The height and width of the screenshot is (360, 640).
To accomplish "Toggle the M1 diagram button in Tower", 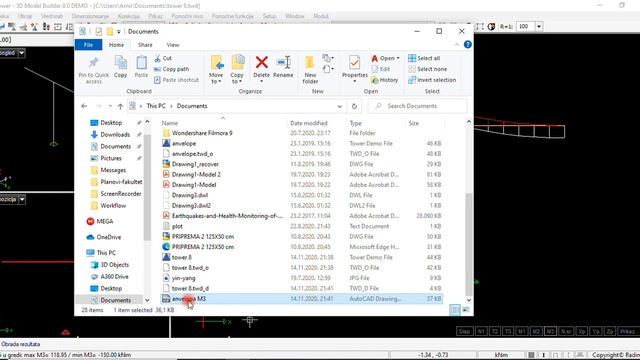I will [x=522, y=331].
